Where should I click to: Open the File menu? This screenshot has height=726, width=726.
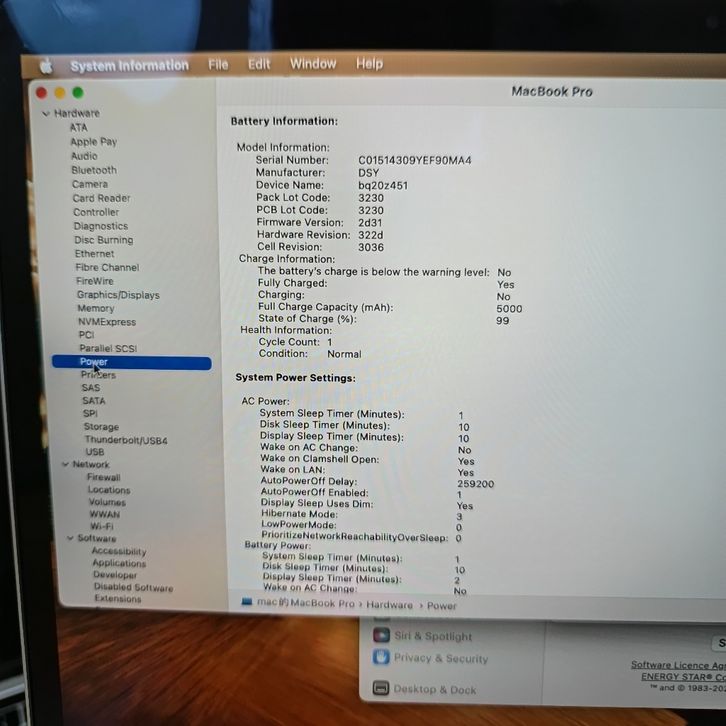click(218, 64)
